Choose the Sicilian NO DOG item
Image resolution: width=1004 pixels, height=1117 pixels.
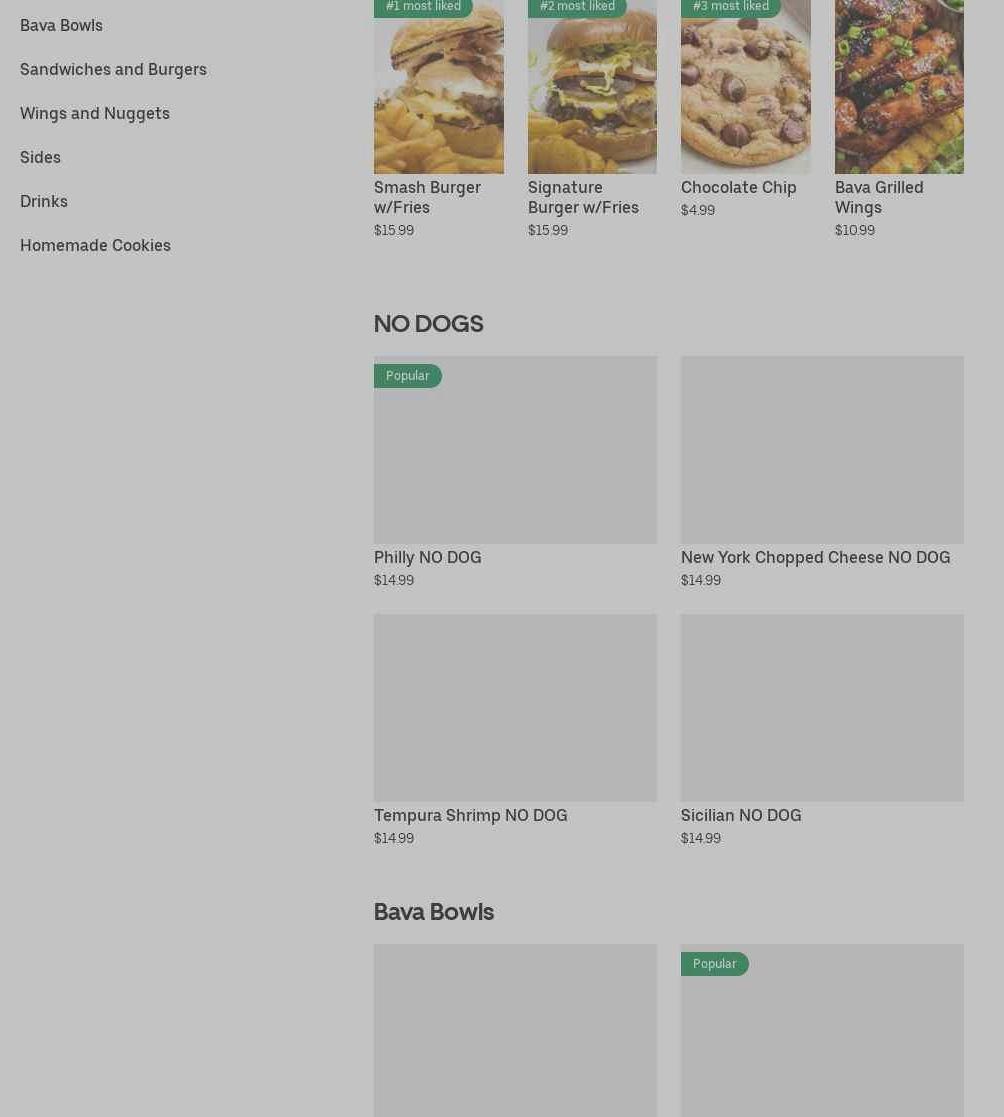click(x=741, y=815)
